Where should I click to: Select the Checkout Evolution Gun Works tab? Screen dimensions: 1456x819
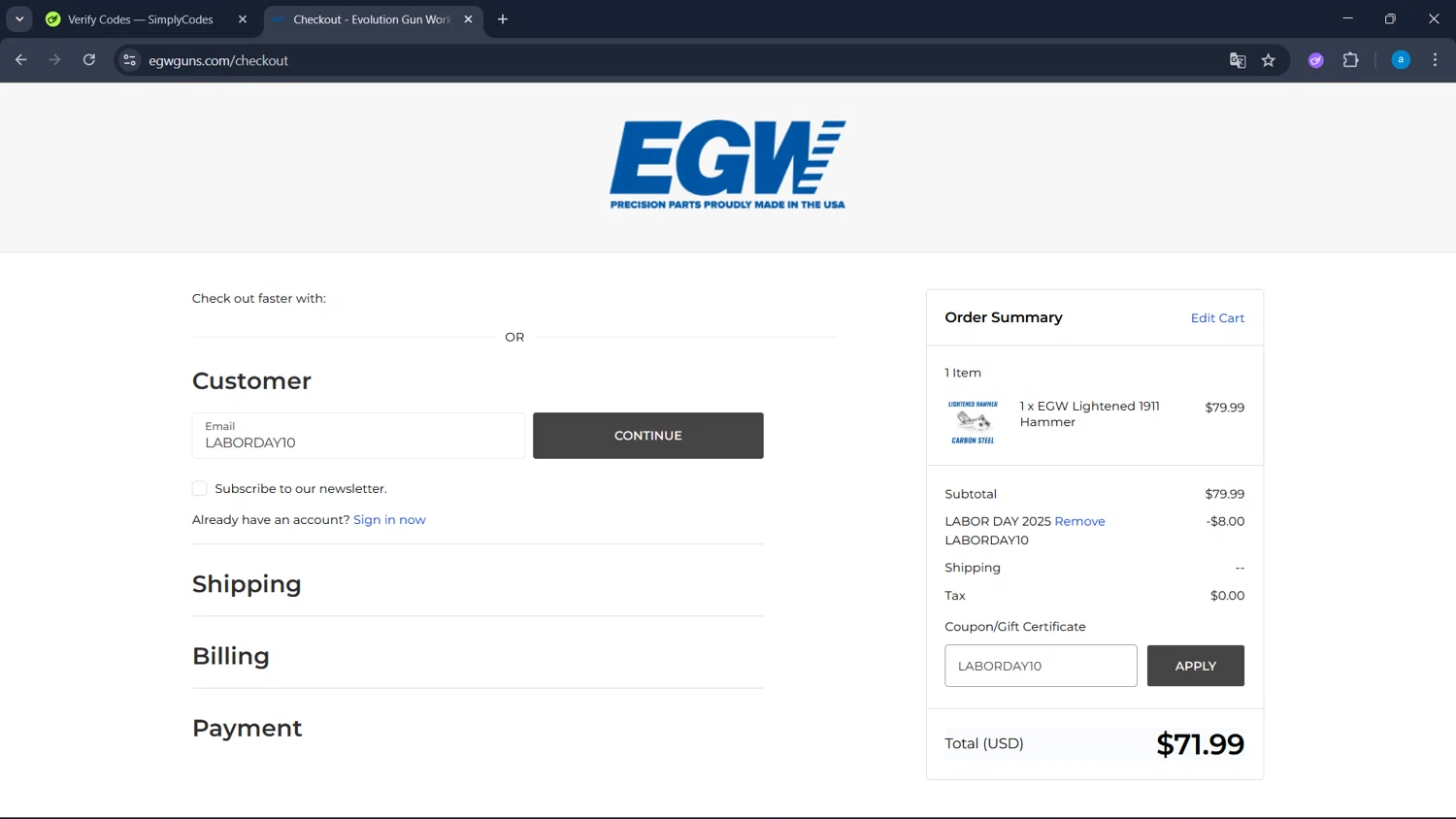tap(373, 19)
